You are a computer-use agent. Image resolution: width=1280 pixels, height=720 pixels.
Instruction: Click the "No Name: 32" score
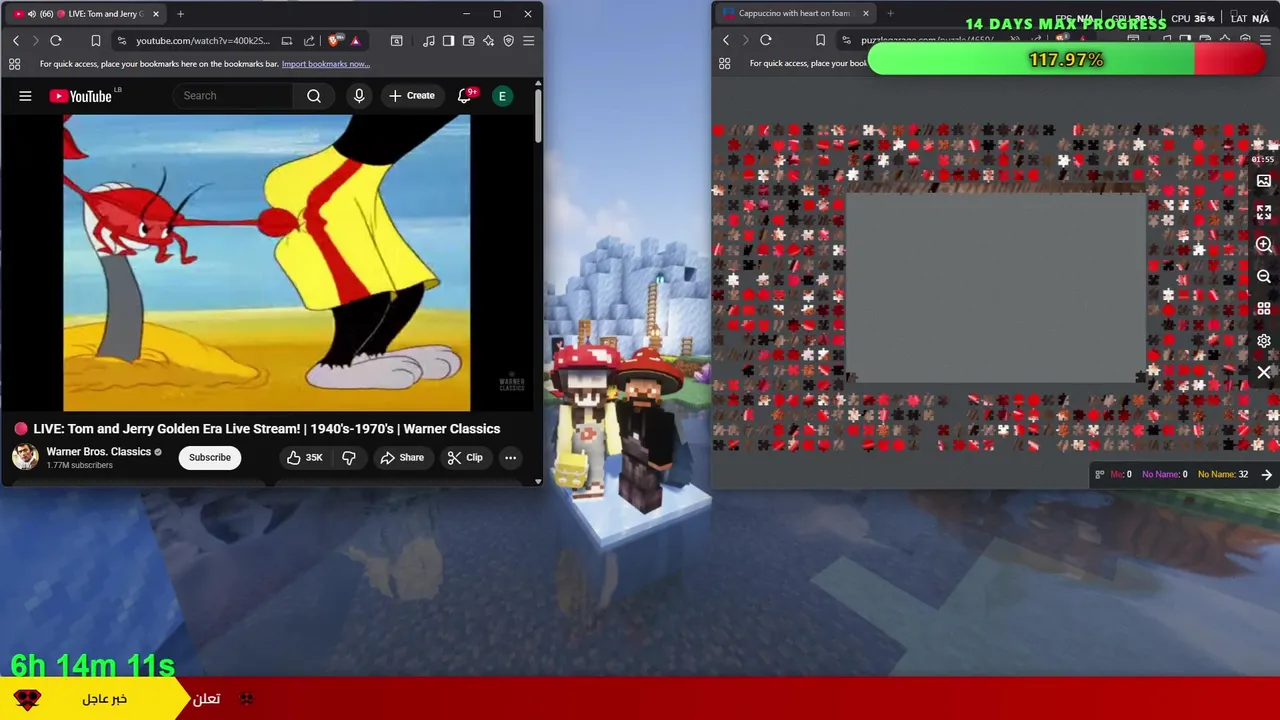(x=1223, y=475)
